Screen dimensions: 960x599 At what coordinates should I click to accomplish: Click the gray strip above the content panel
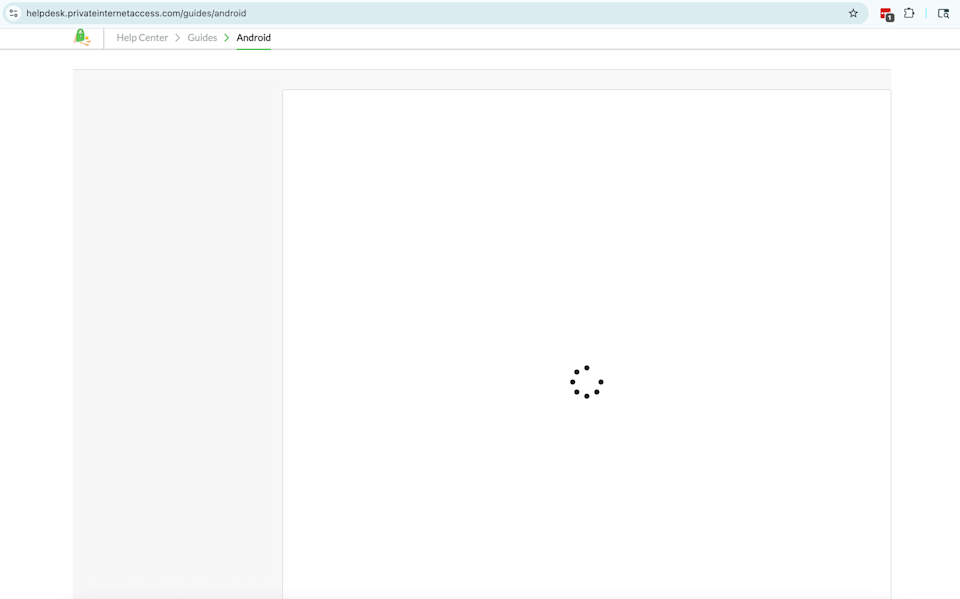click(480, 79)
